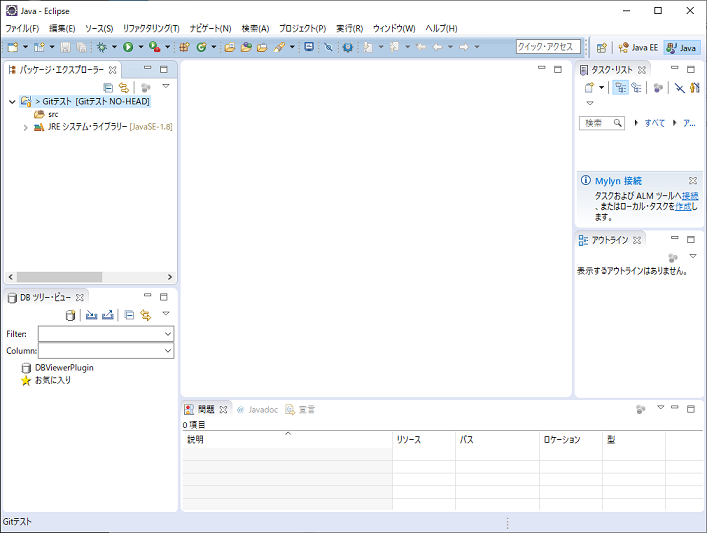
Task: Toggle Link with Editor in Package Explorer
Action: (x=124, y=87)
